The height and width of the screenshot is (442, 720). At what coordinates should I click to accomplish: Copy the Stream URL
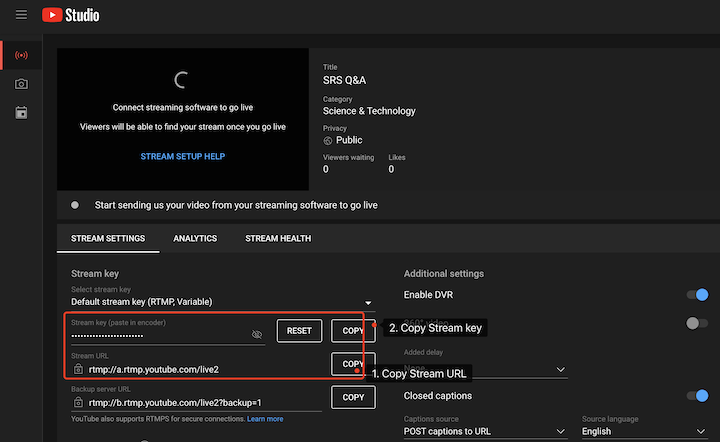(x=353, y=364)
